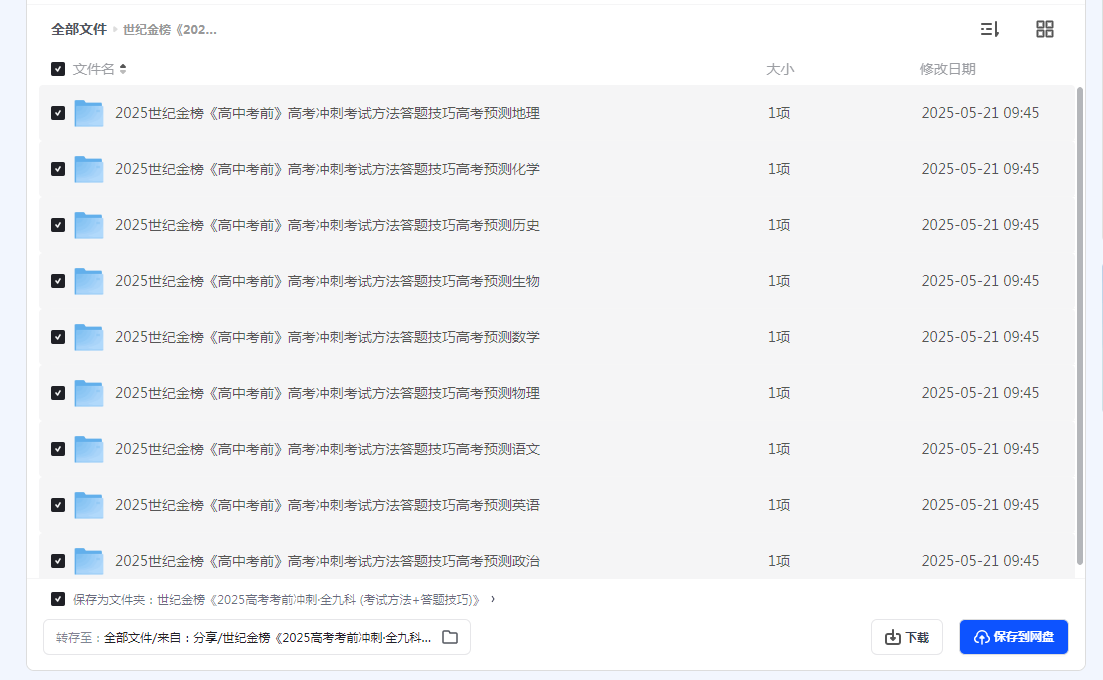Image resolution: width=1103 pixels, height=680 pixels.
Task: Uncheck the 历史 folder checkbox
Action: click(x=58, y=225)
